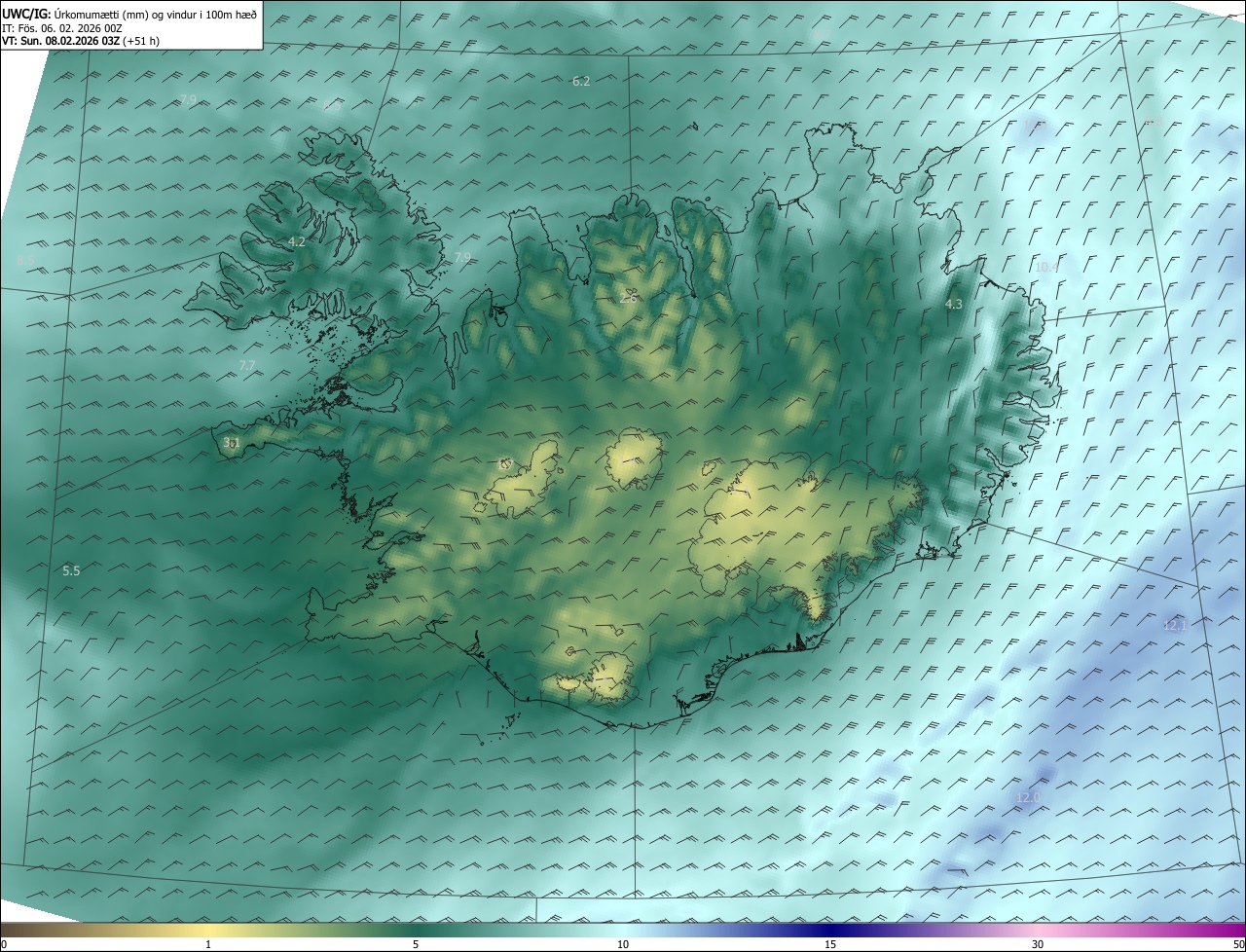Click the 4.2 value over the Westfjords

[297, 241]
